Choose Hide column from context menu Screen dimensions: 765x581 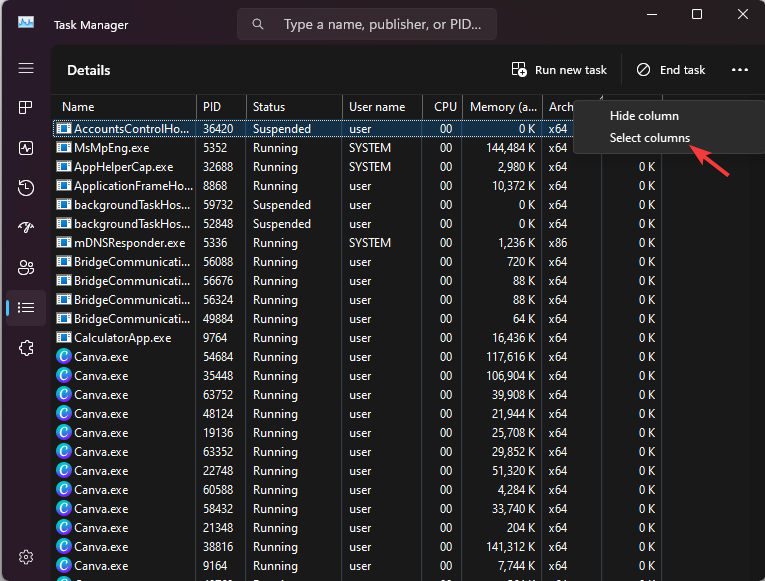point(644,116)
